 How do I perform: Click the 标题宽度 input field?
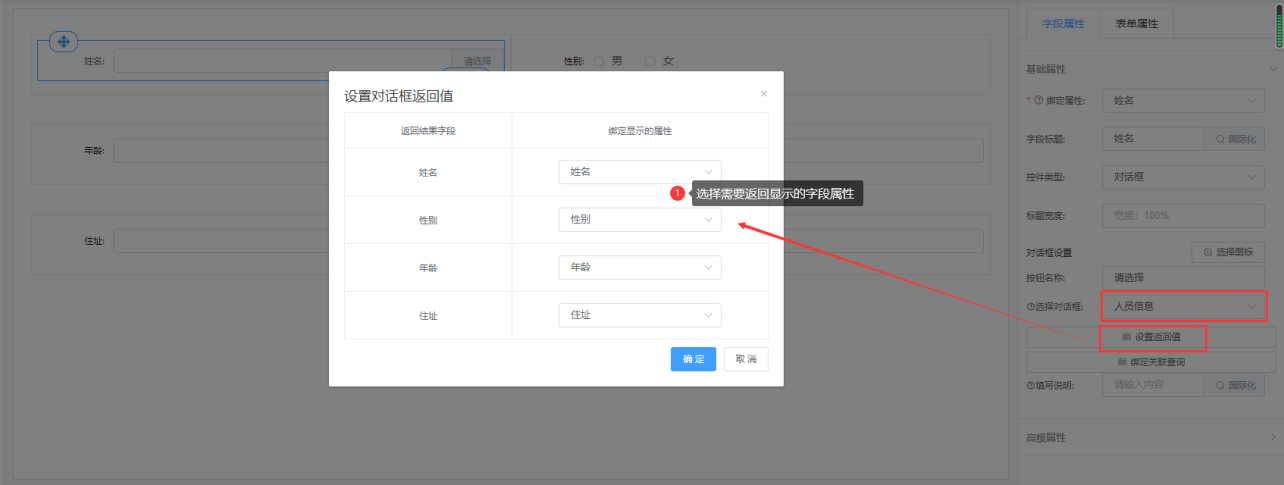pyautogui.click(x=1183, y=215)
